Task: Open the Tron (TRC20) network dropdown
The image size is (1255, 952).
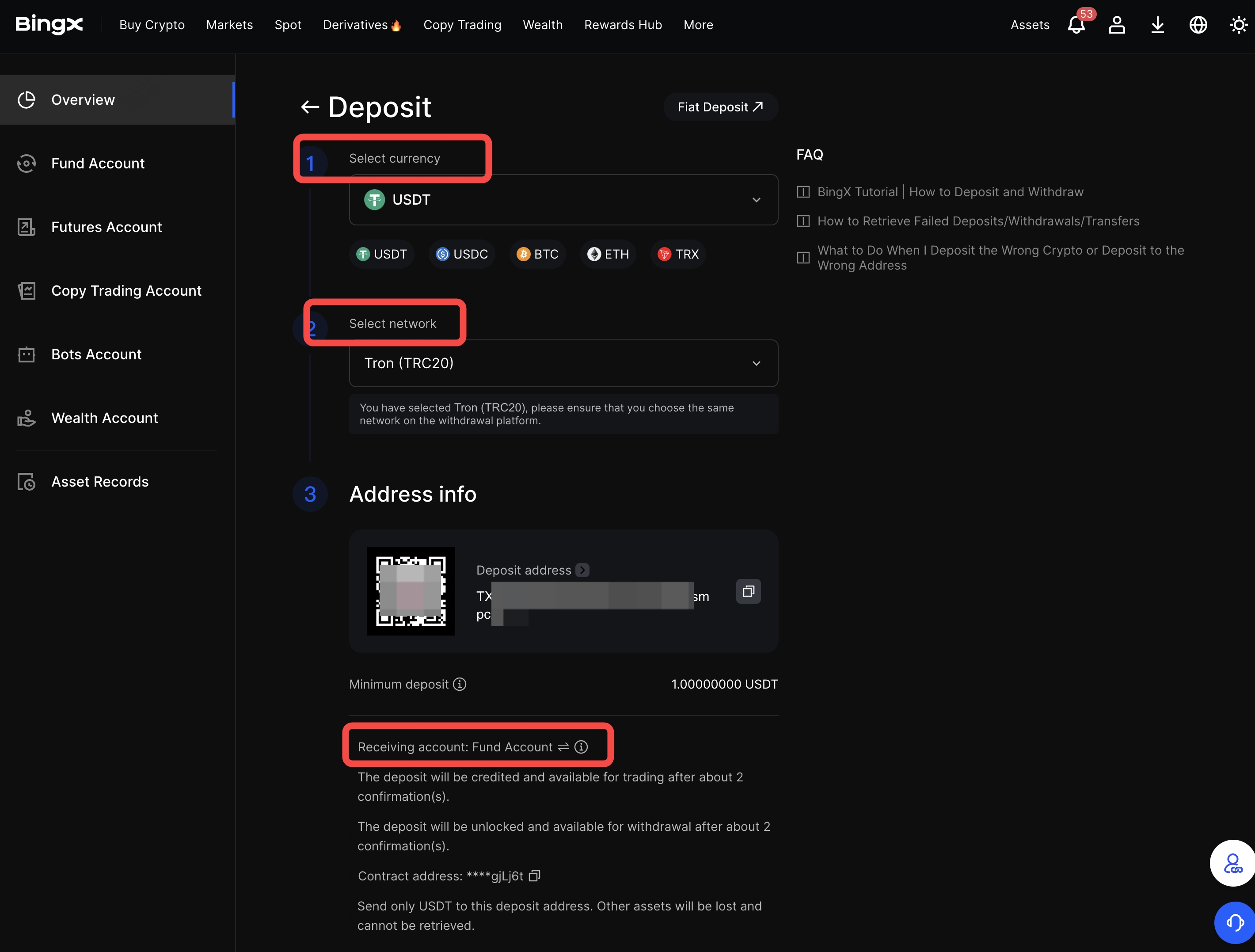Action: [x=757, y=363]
